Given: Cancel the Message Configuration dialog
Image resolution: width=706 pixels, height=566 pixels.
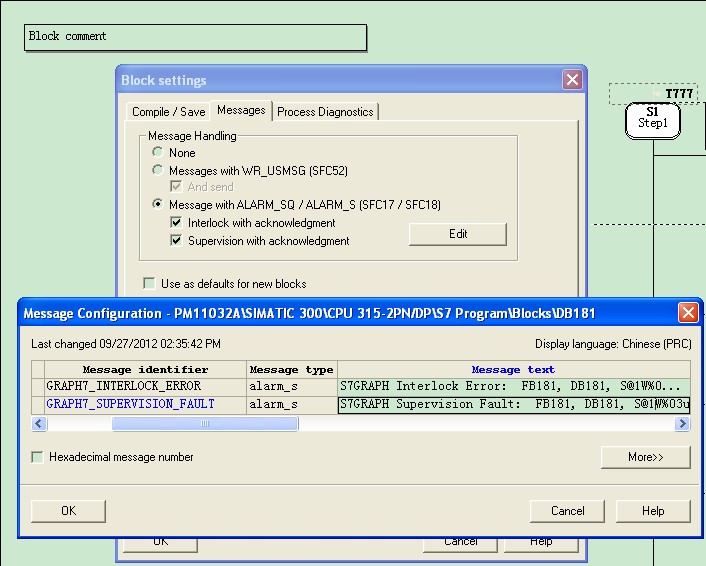Looking at the screenshot, I should [567, 511].
